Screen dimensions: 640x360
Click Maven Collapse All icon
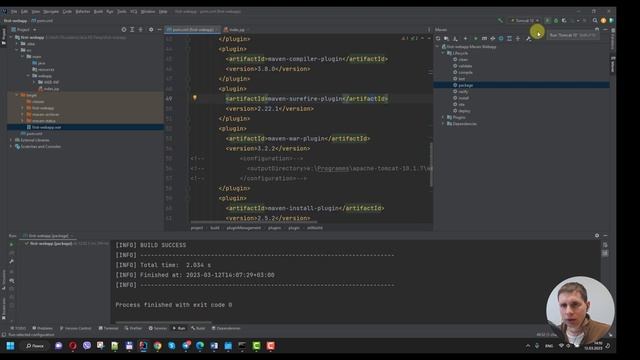[518, 38]
